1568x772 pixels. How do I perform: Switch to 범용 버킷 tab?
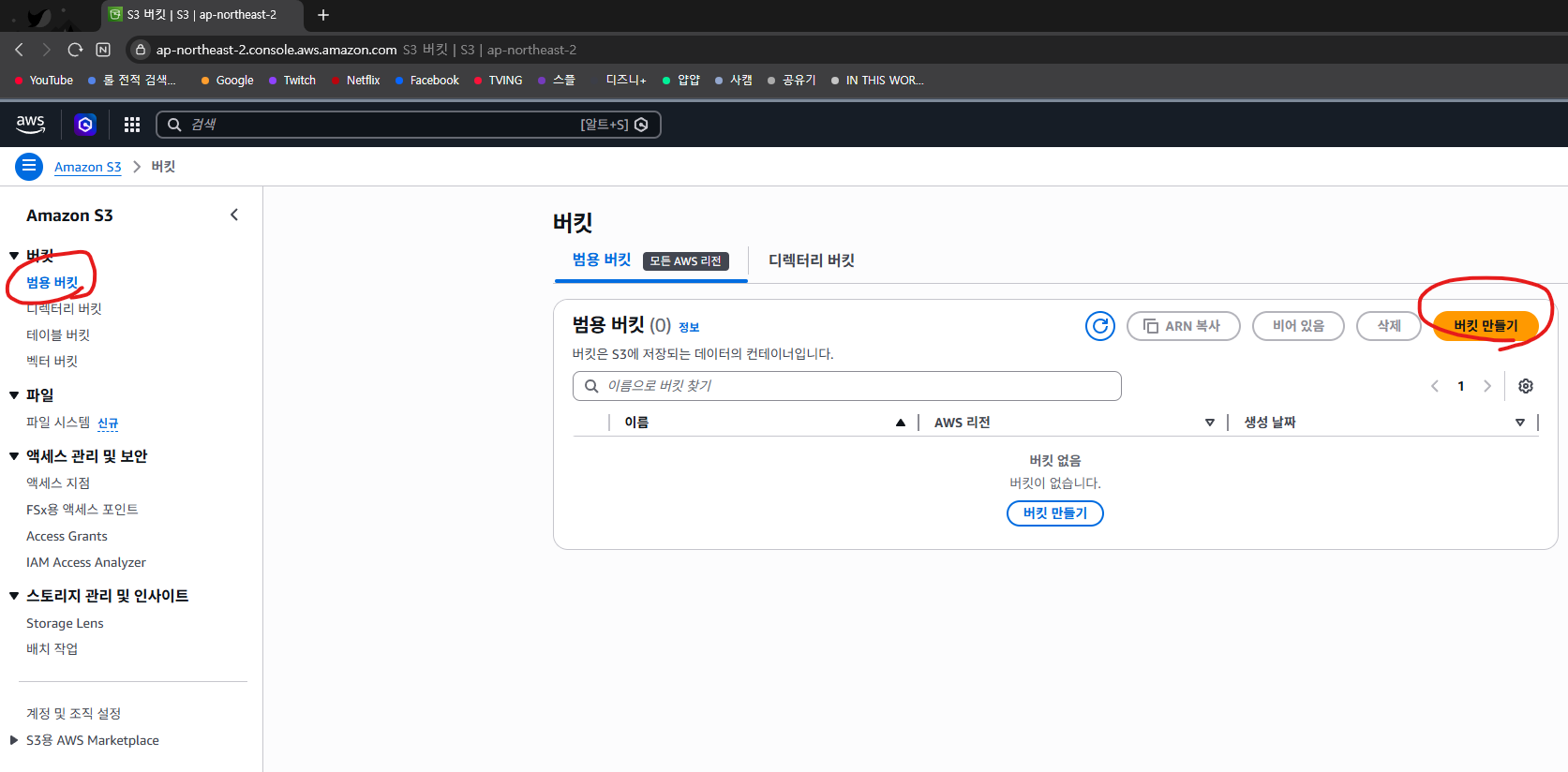602,260
